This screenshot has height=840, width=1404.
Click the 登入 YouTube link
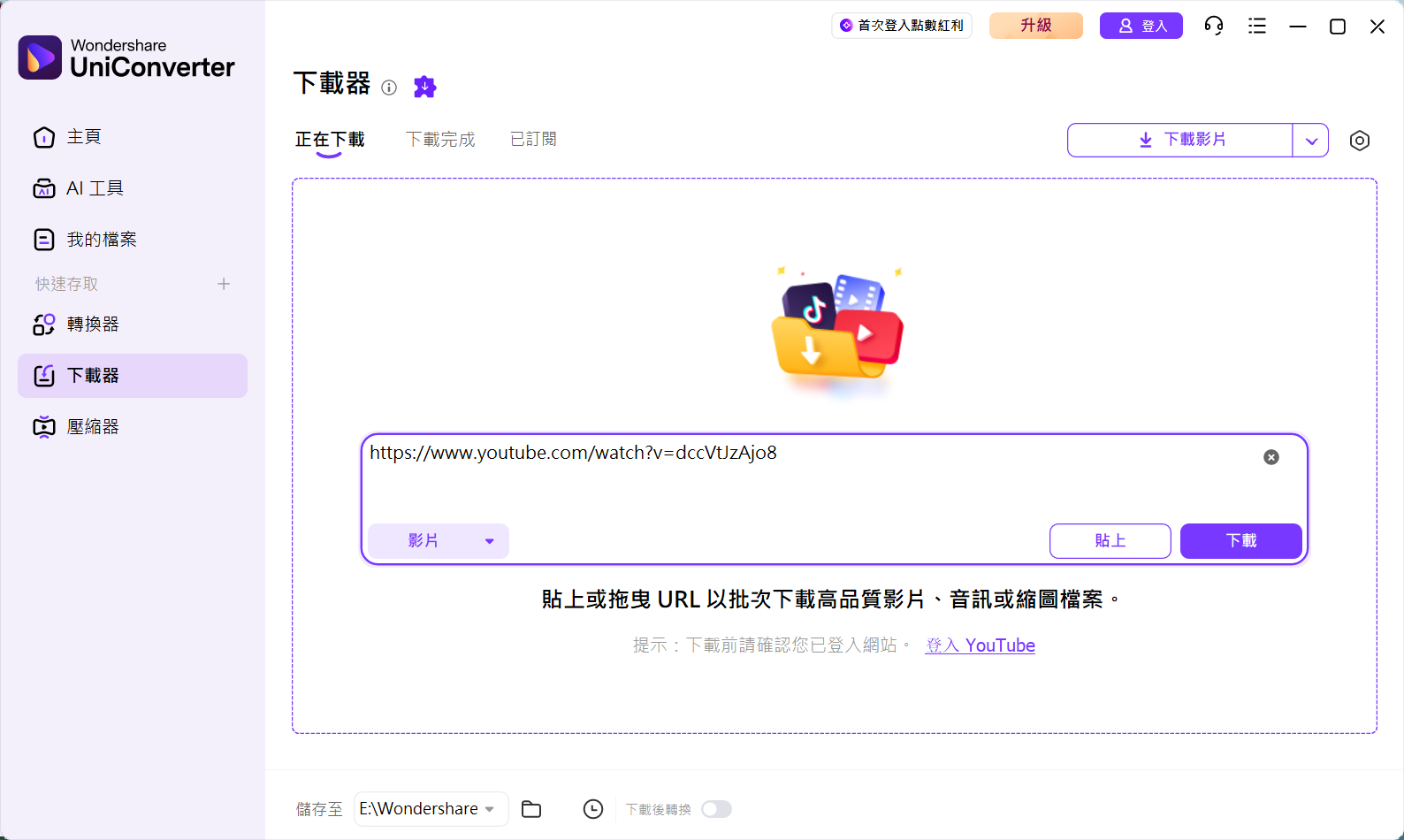coord(981,645)
